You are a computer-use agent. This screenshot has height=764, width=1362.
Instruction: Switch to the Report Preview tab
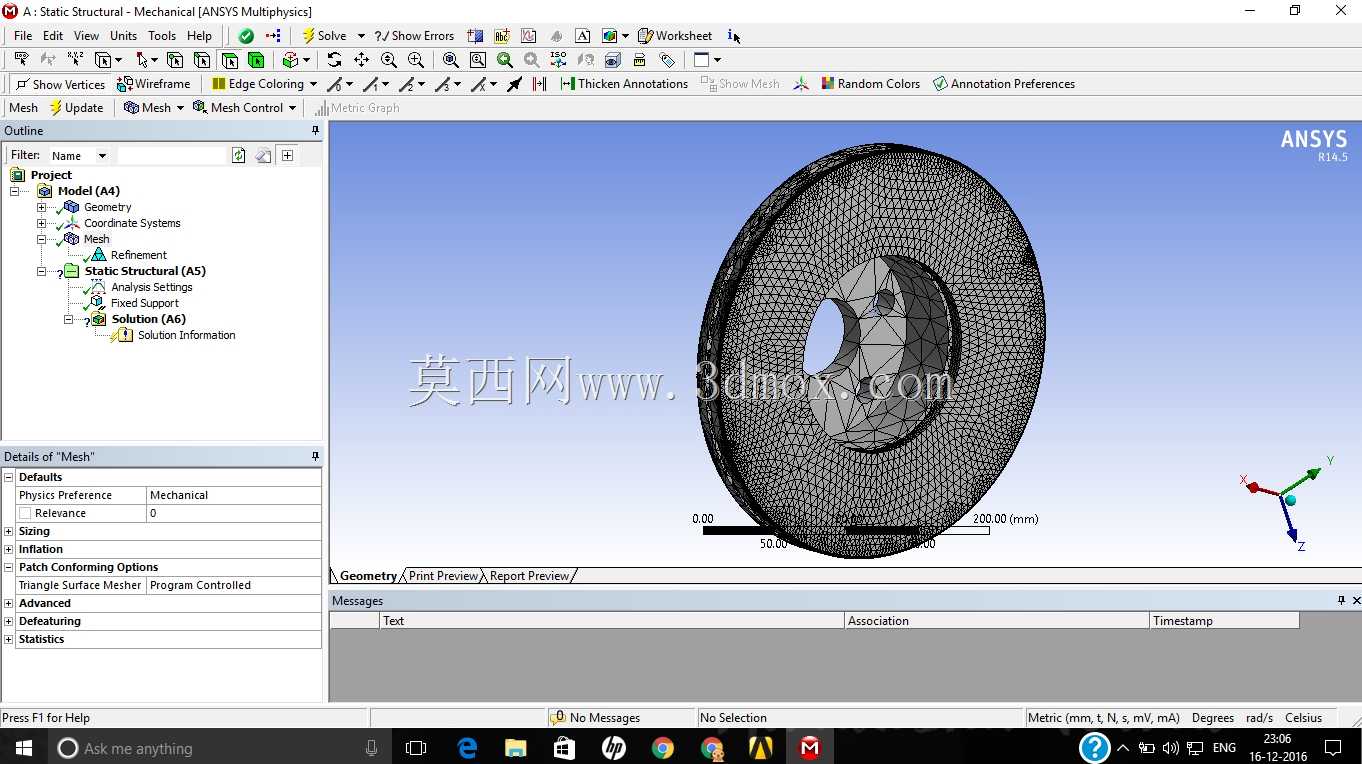click(x=529, y=576)
